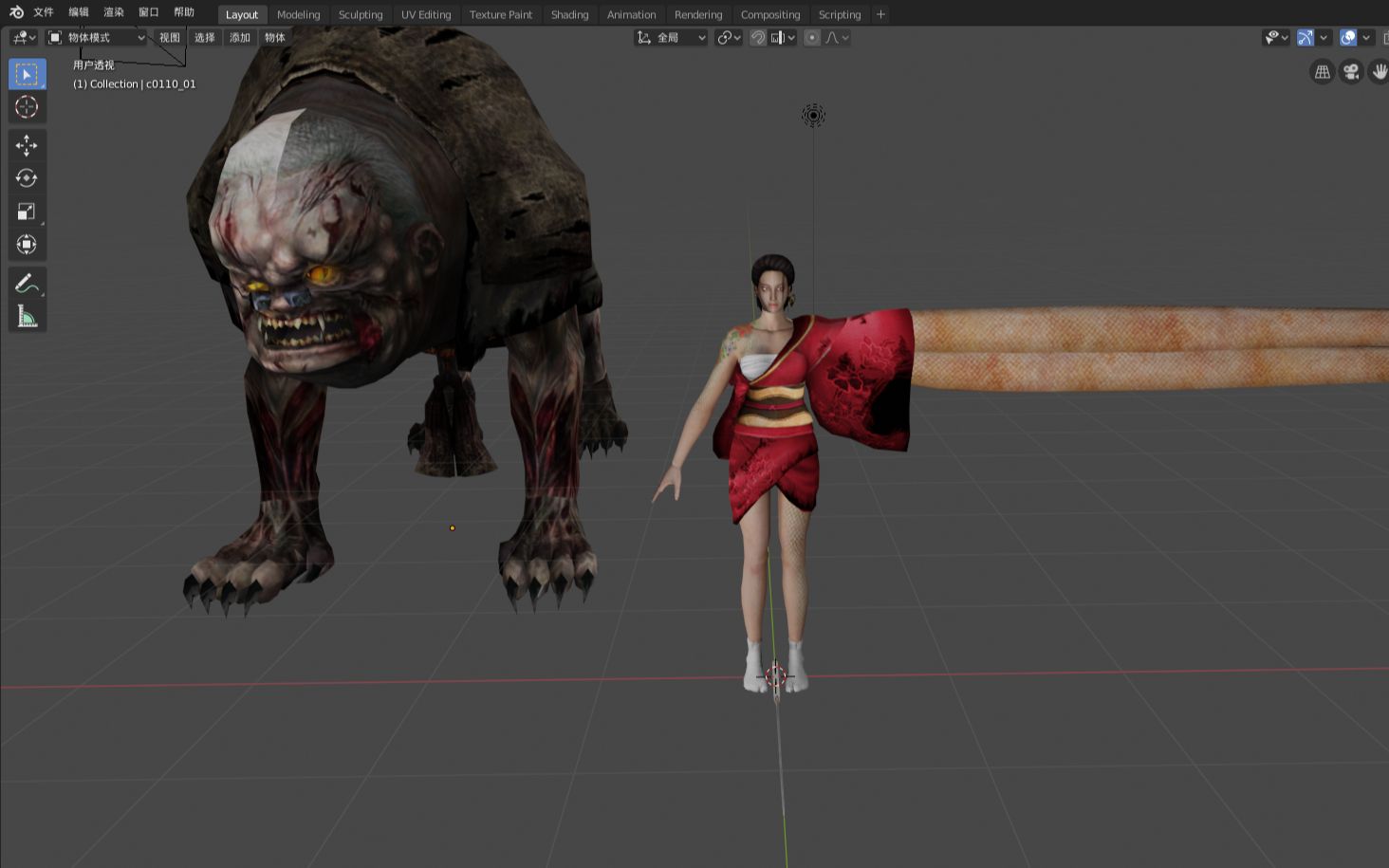Toggle show overlays button
The width and height of the screenshot is (1389, 868).
coord(1348,38)
